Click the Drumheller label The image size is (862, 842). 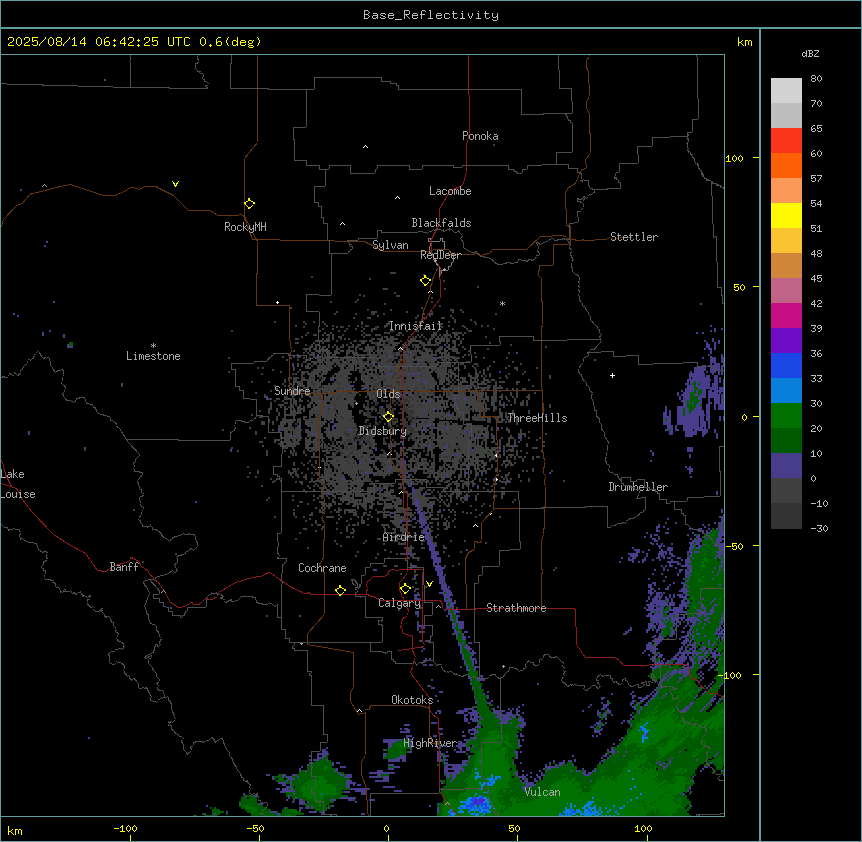point(638,487)
